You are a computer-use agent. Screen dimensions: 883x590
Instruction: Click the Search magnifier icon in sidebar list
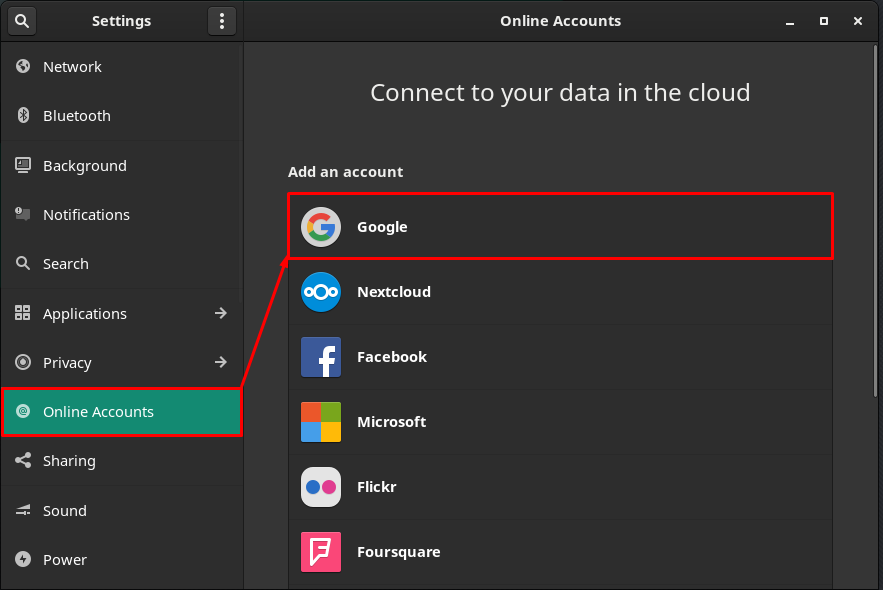23,263
